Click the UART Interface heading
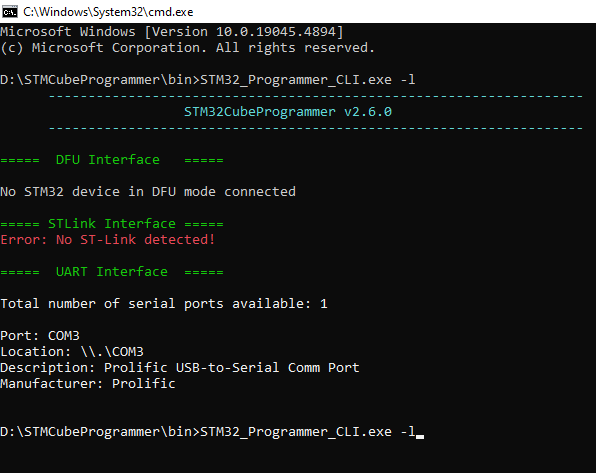 point(112,272)
